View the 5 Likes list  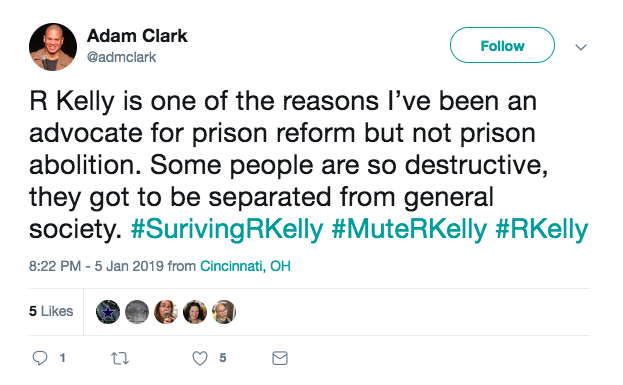(x=51, y=311)
